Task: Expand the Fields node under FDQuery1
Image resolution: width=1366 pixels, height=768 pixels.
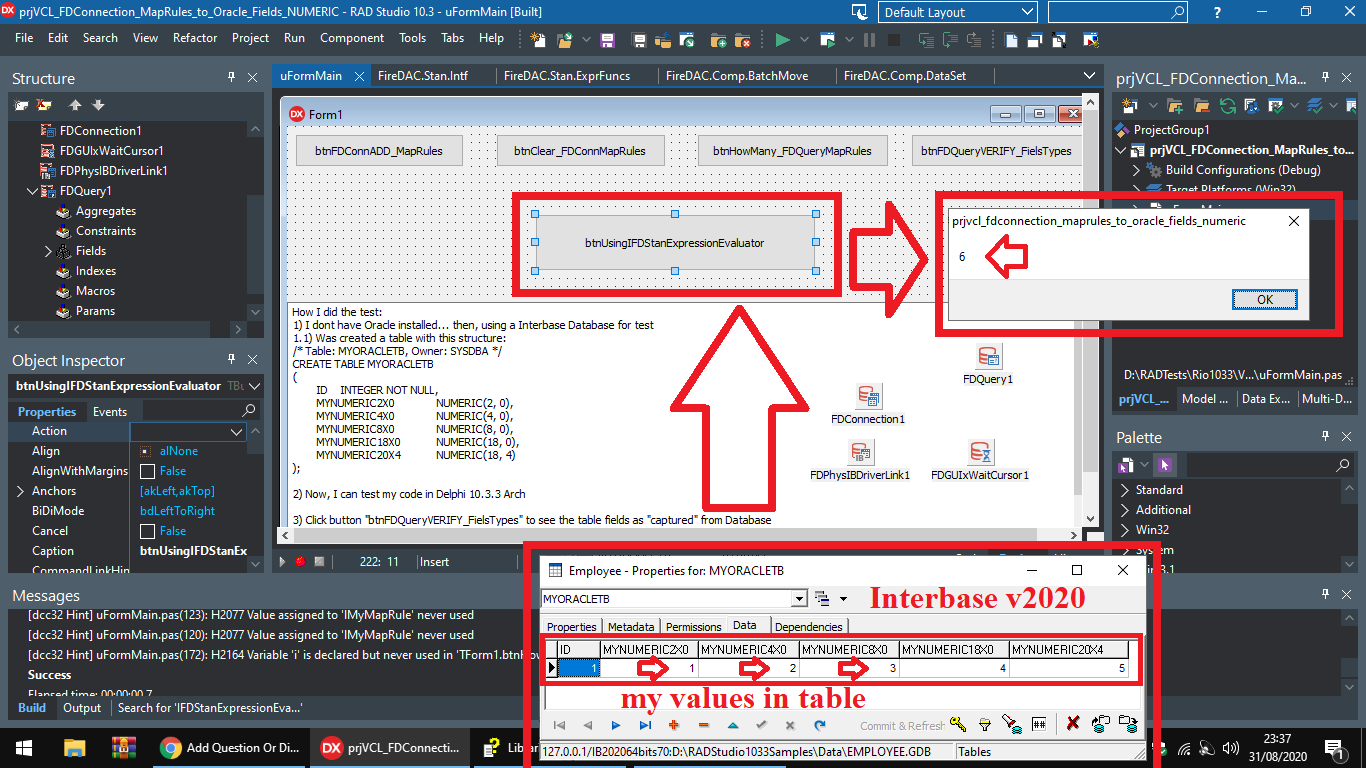Action: 48,251
